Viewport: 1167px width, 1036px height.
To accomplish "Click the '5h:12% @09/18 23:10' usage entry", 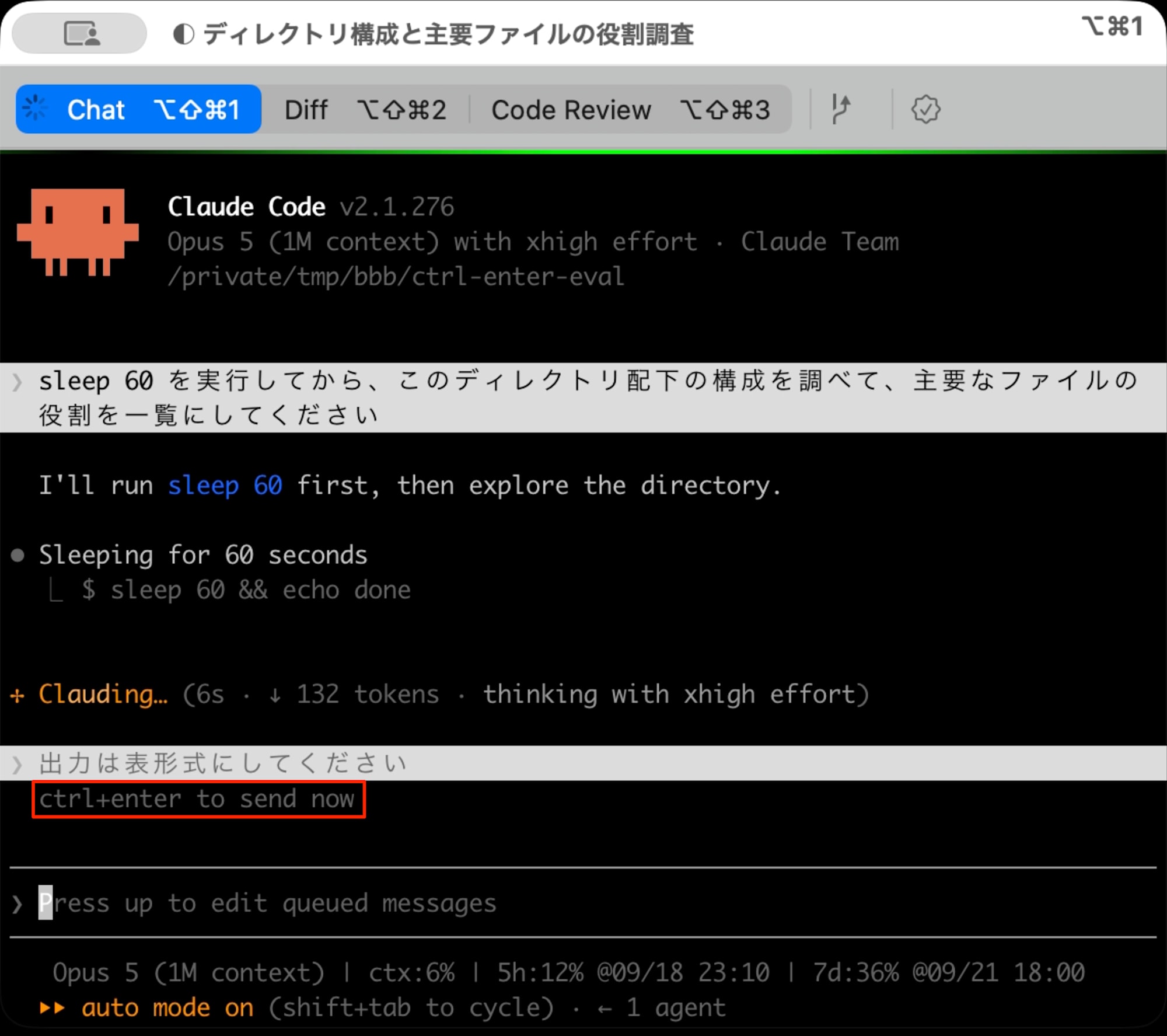I will [x=633, y=973].
